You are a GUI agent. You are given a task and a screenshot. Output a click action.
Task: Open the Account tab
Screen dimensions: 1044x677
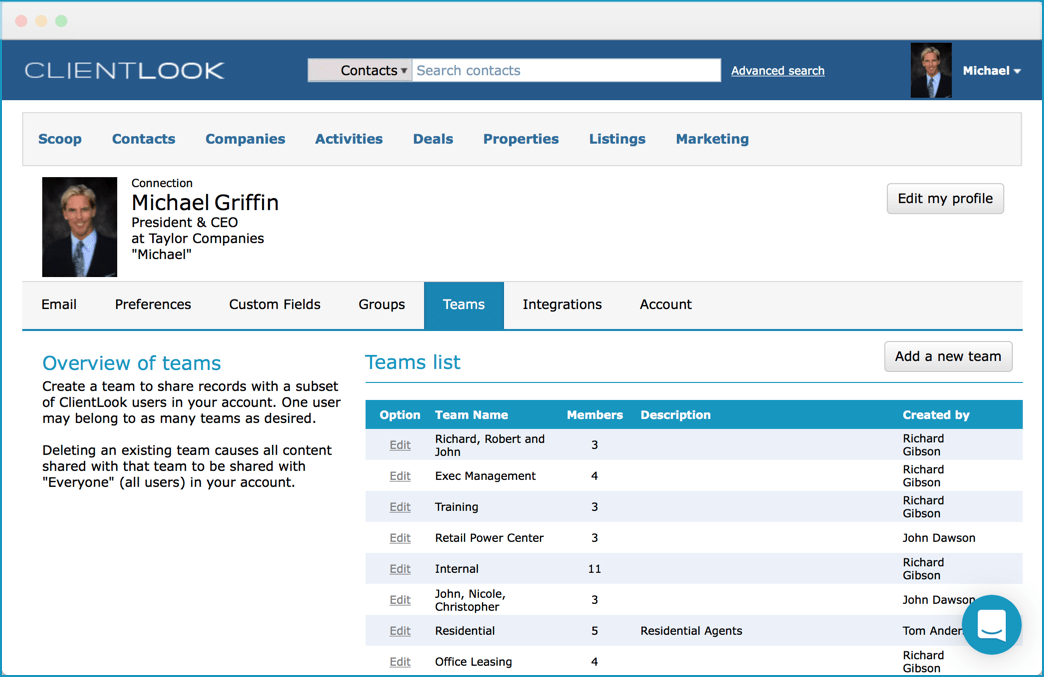click(665, 304)
